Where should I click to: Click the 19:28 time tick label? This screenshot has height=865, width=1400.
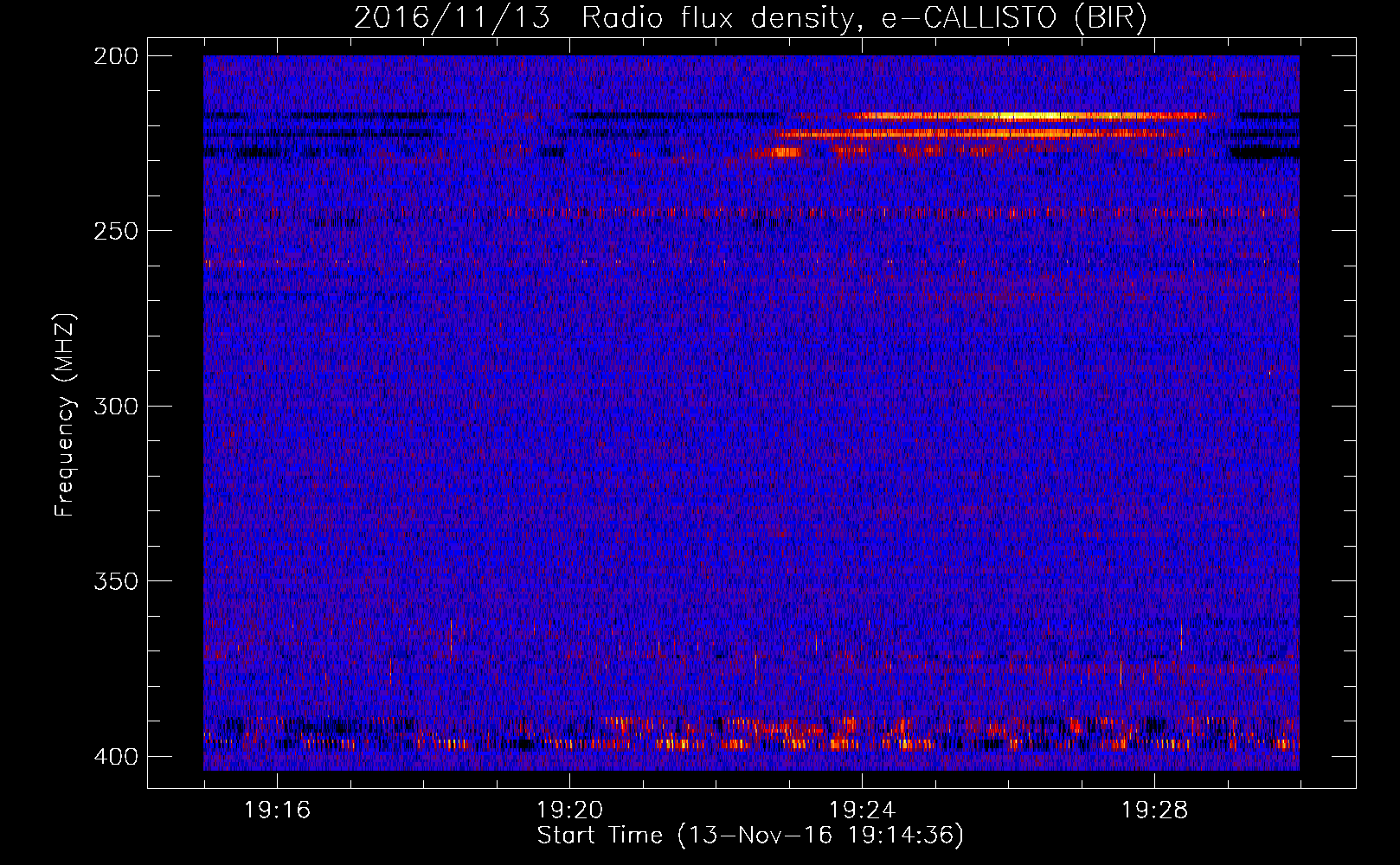pos(1154,811)
